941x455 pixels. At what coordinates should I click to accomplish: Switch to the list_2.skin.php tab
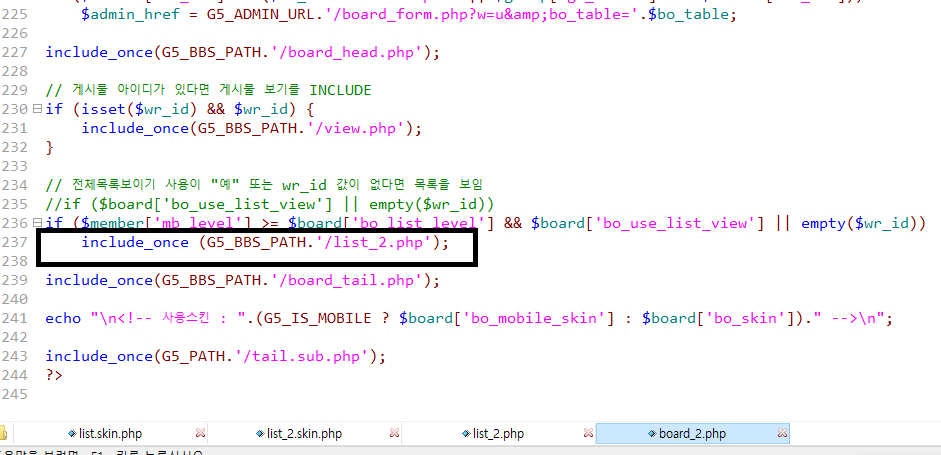304,434
